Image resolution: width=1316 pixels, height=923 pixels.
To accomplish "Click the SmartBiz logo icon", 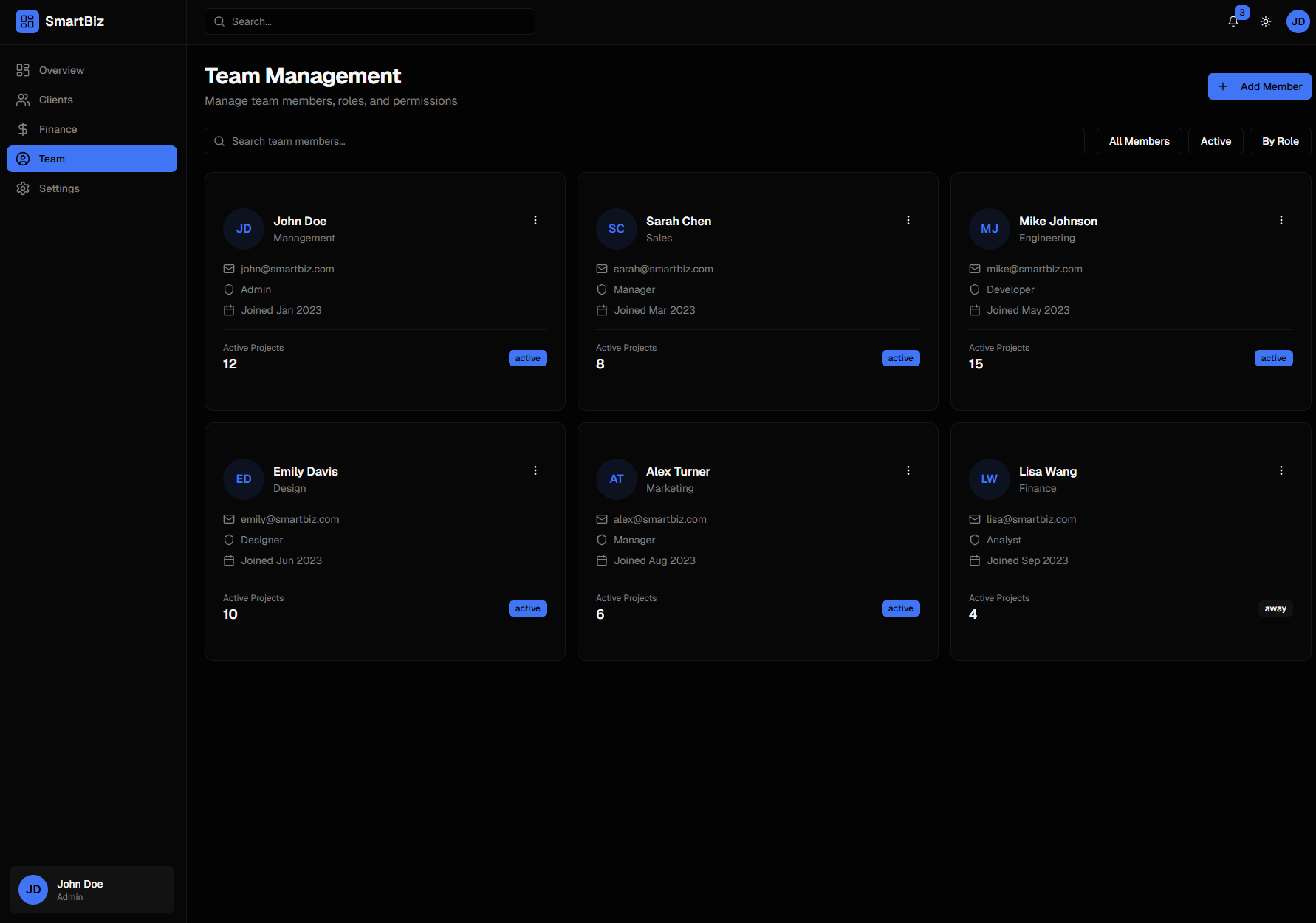I will (x=27, y=21).
